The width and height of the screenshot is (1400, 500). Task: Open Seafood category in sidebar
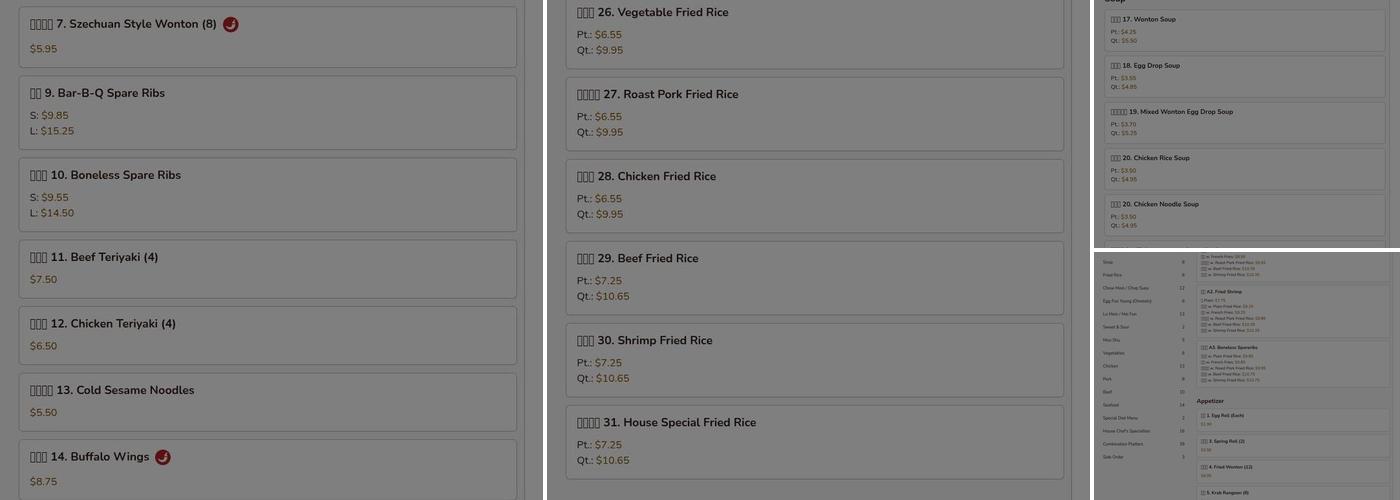coord(1112,404)
